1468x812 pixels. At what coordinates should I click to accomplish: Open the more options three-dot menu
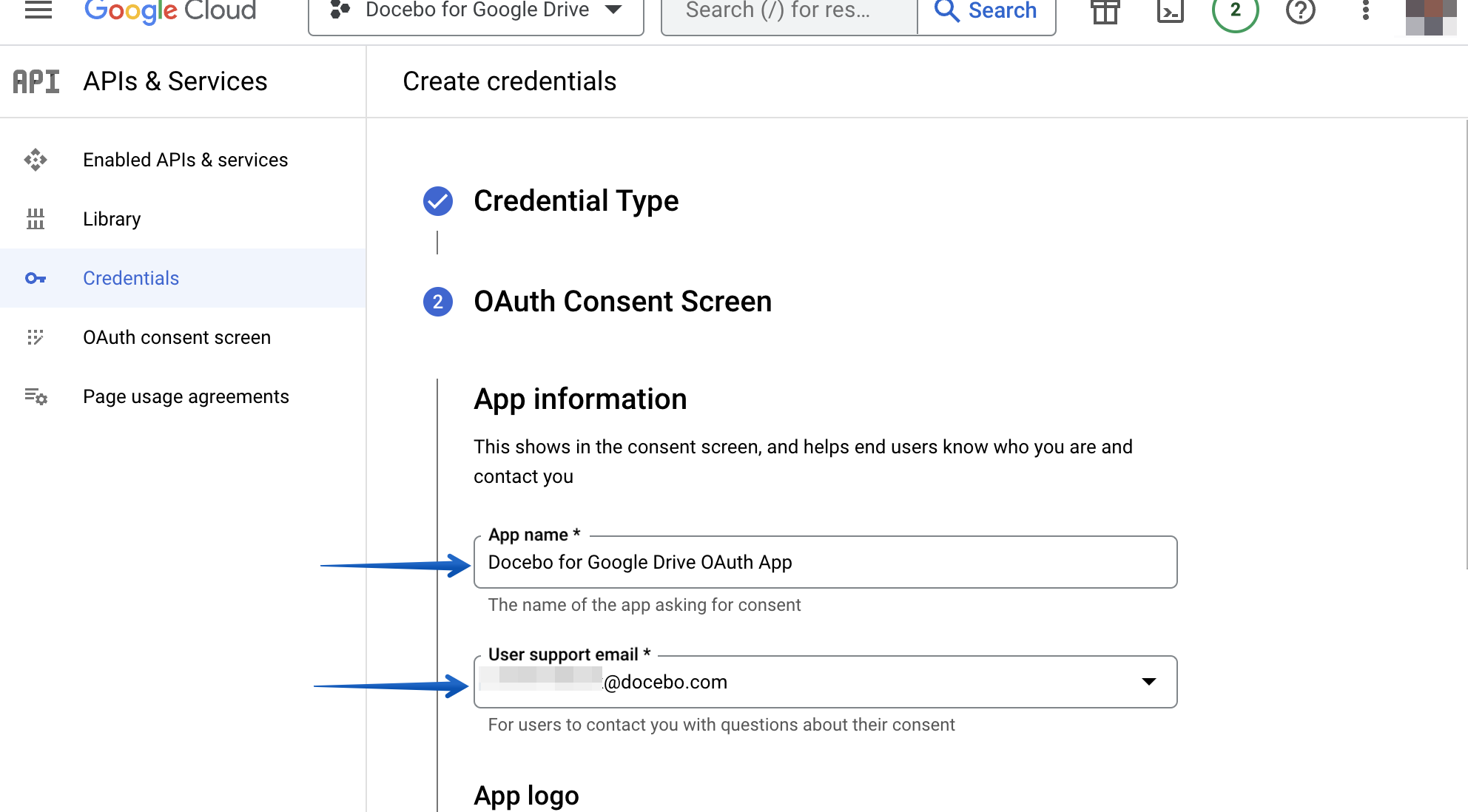(x=1364, y=11)
